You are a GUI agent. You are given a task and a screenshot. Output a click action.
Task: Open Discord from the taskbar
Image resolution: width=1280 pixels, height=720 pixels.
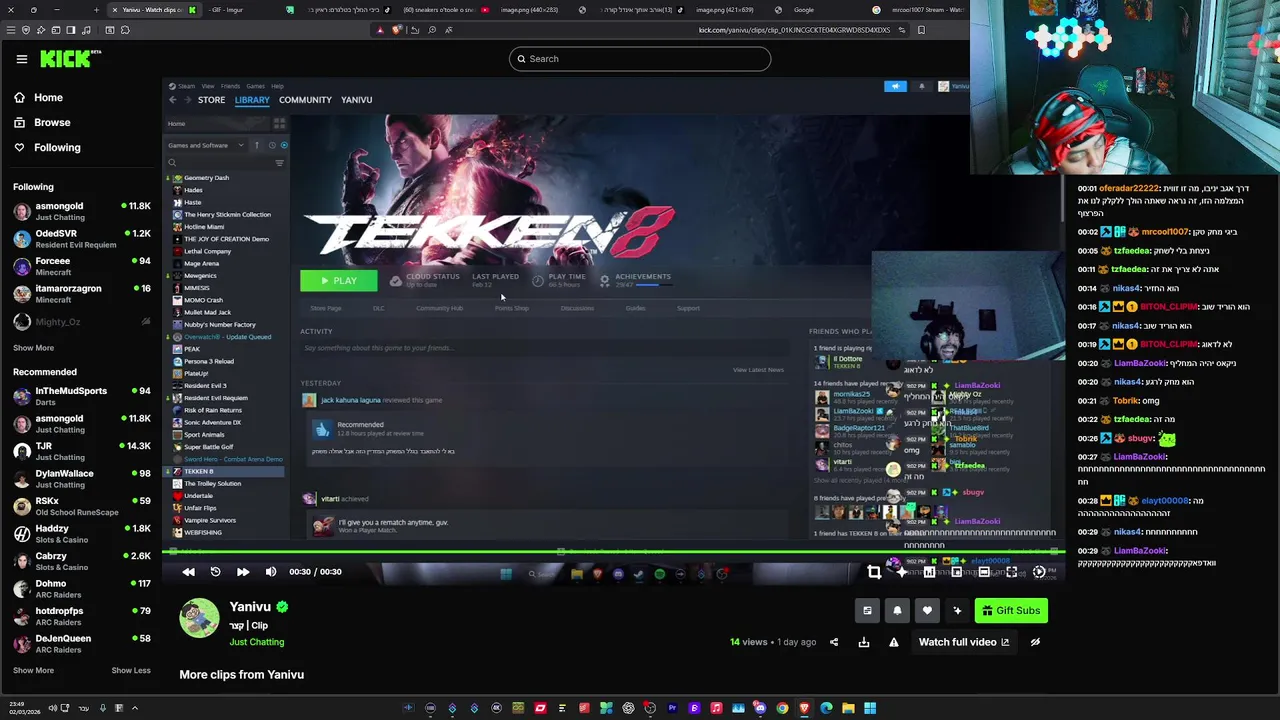click(x=760, y=708)
